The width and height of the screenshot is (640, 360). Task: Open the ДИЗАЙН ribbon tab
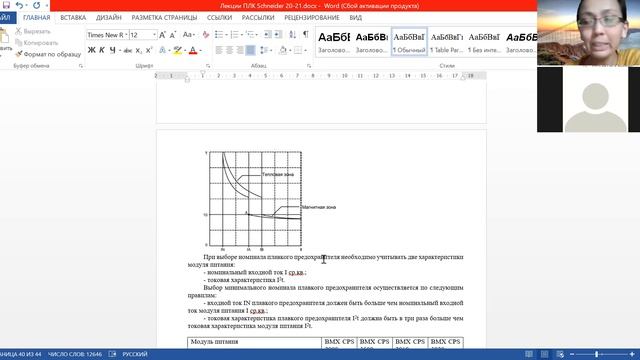tap(109, 18)
